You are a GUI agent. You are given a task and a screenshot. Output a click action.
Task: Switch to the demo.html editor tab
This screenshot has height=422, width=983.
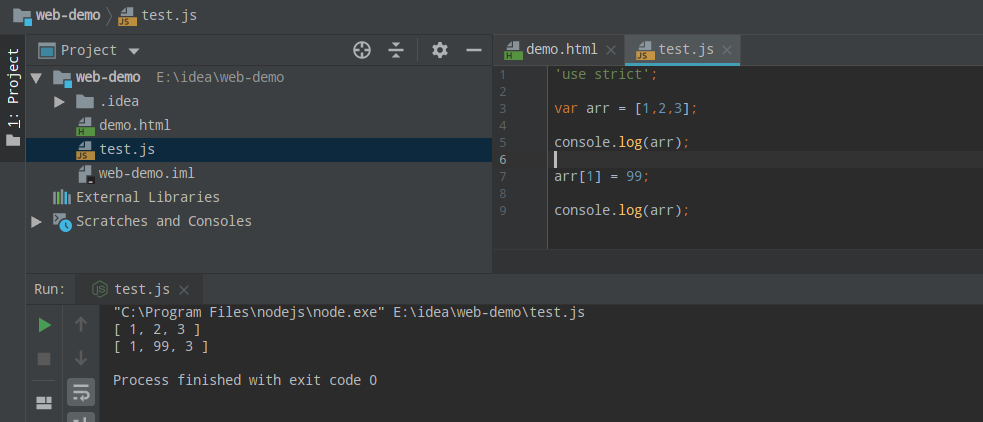coord(561,50)
